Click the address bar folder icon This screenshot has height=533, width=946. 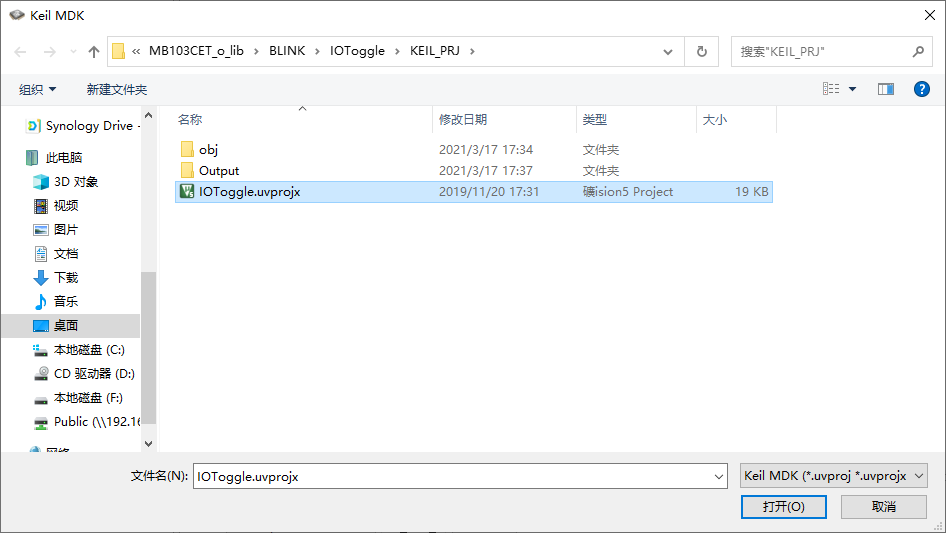(119, 51)
